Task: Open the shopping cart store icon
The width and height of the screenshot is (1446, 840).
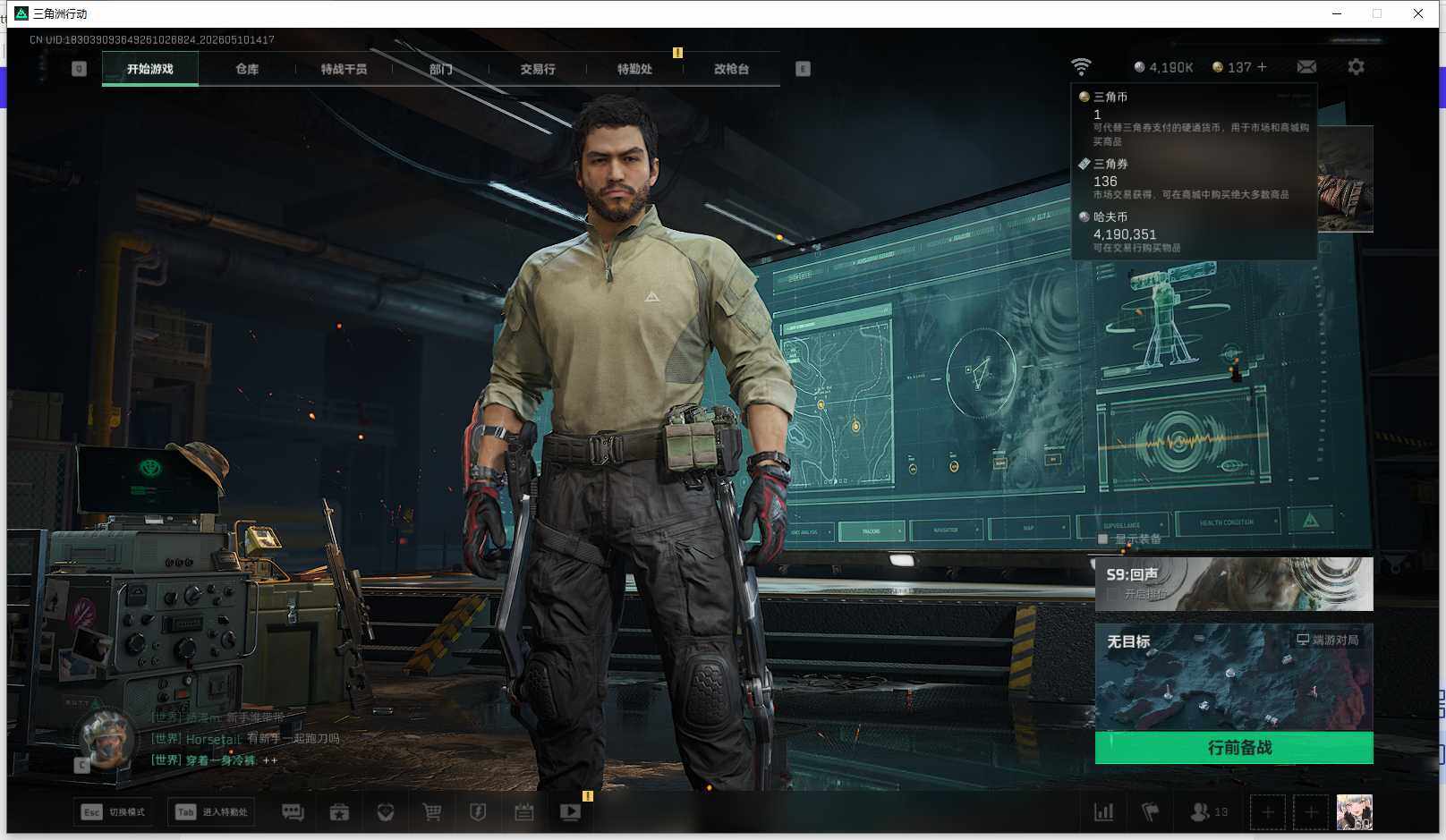Action: 432,811
